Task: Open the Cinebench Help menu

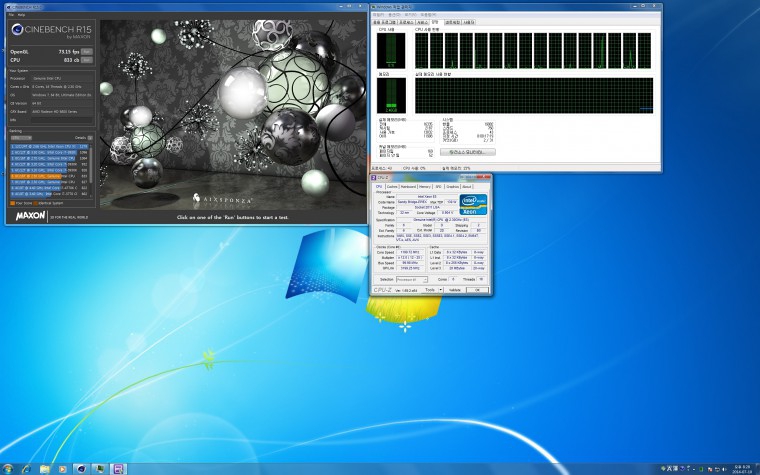Action: click(x=21, y=15)
